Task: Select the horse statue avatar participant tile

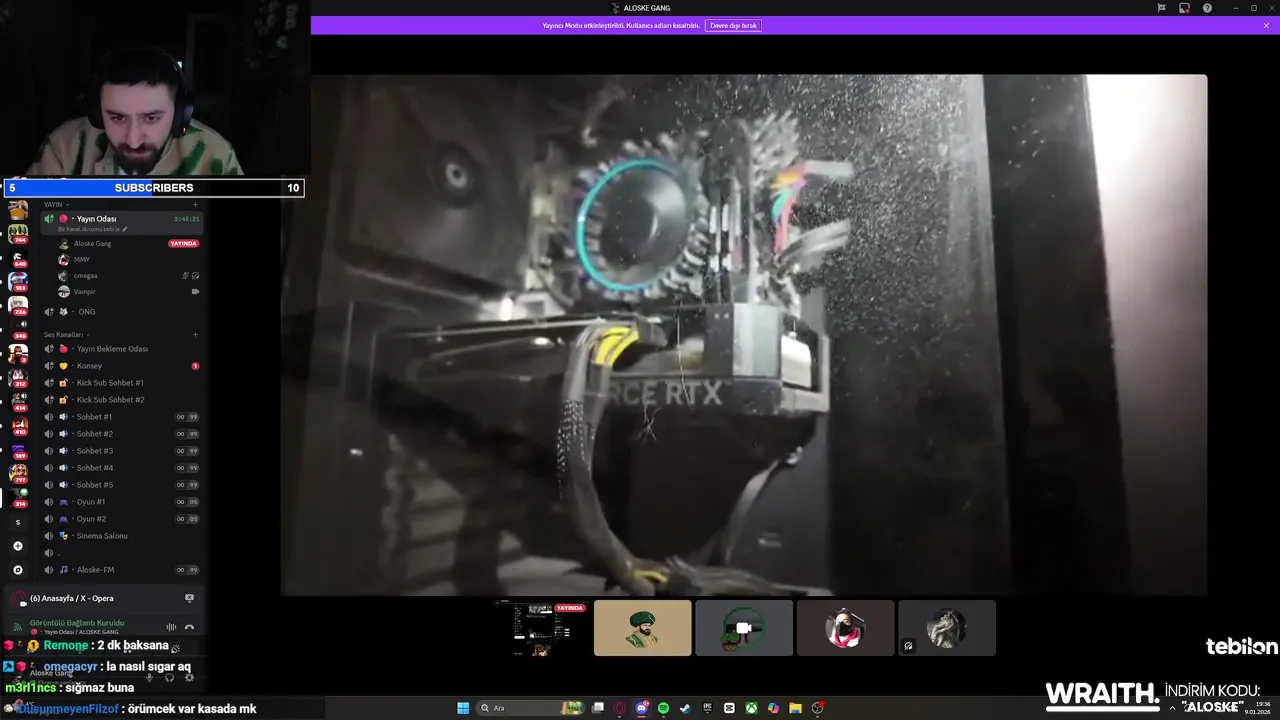Action: 947,628
